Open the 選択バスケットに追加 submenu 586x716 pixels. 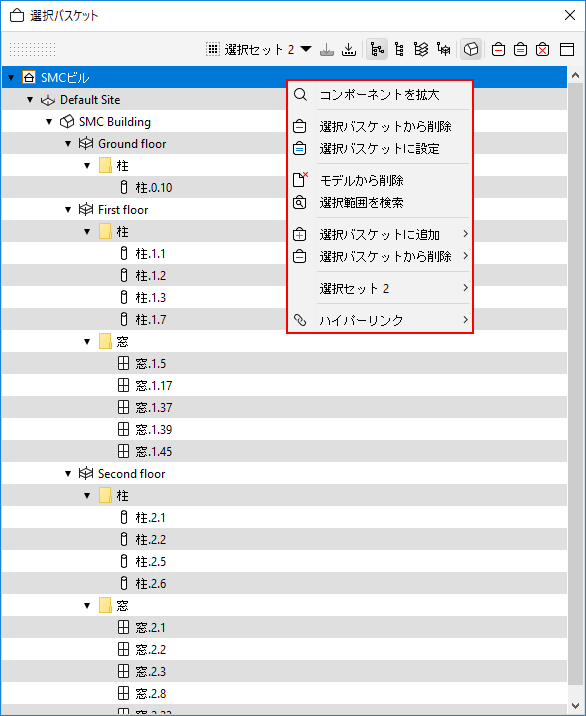(380, 234)
